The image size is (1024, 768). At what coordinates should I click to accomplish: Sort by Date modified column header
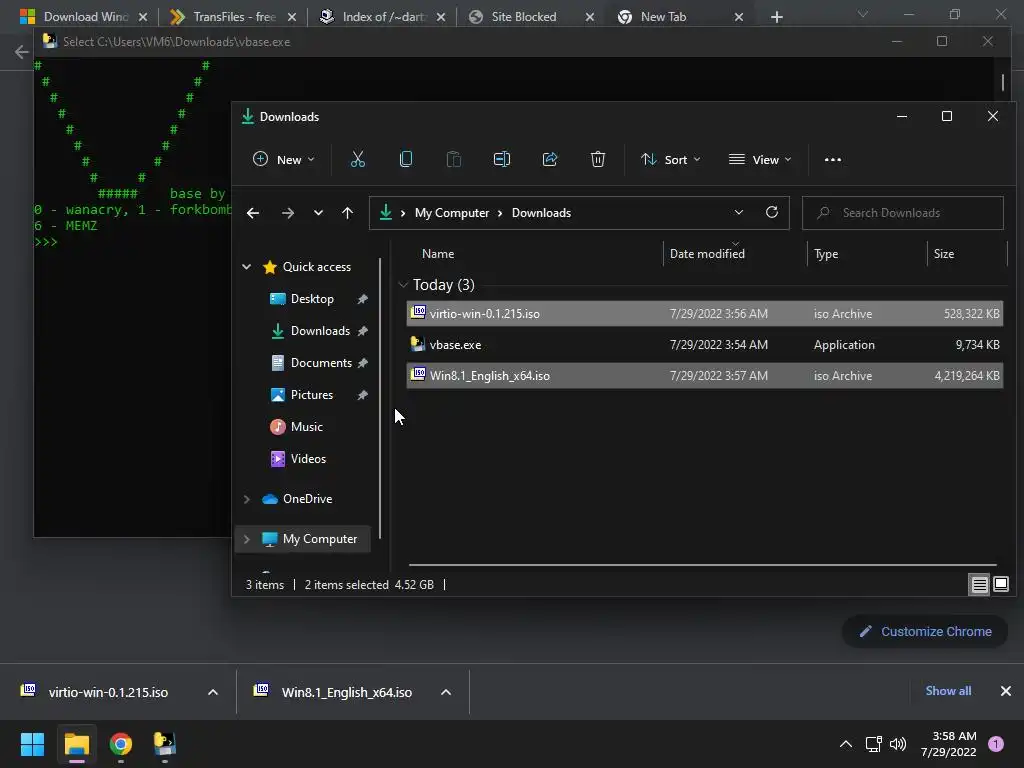click(x=707, y=253)
